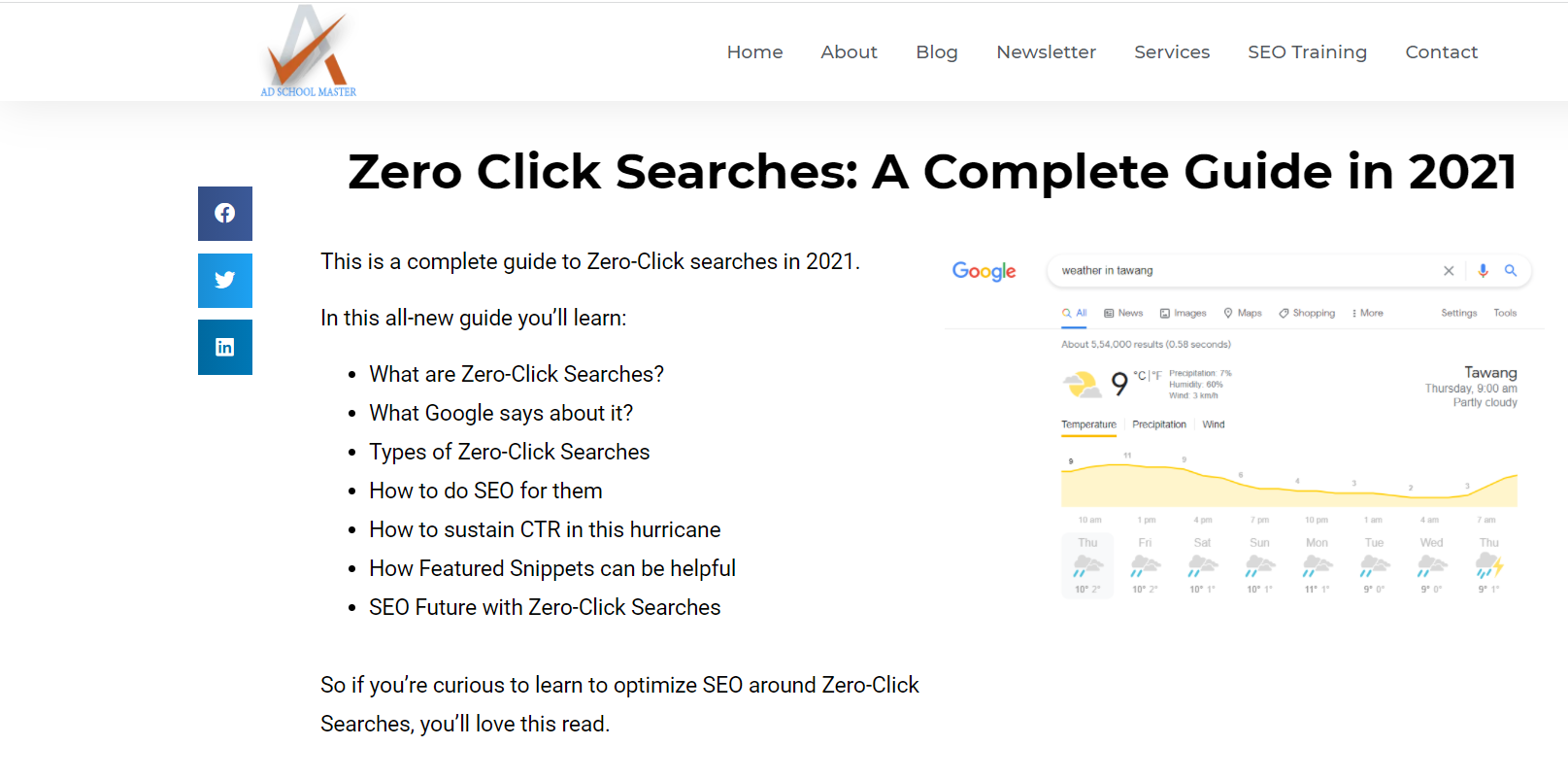Open the Home menu item

pyautogui.click(x=754, y=52)
